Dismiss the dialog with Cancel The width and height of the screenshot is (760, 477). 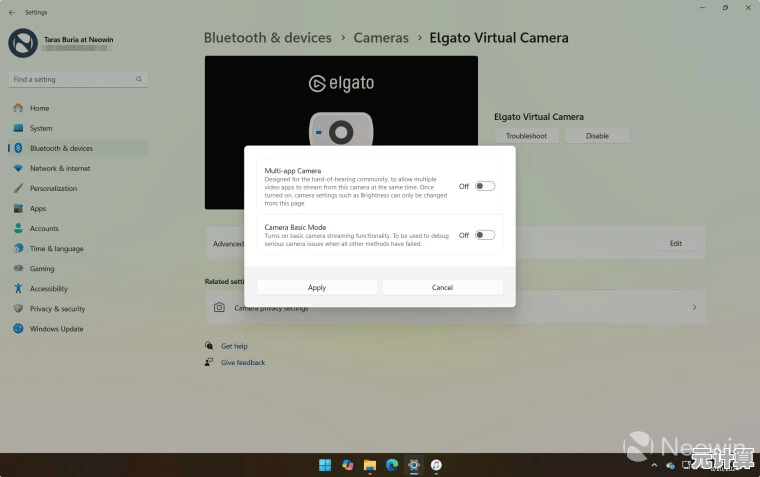(x=442, y=287)
